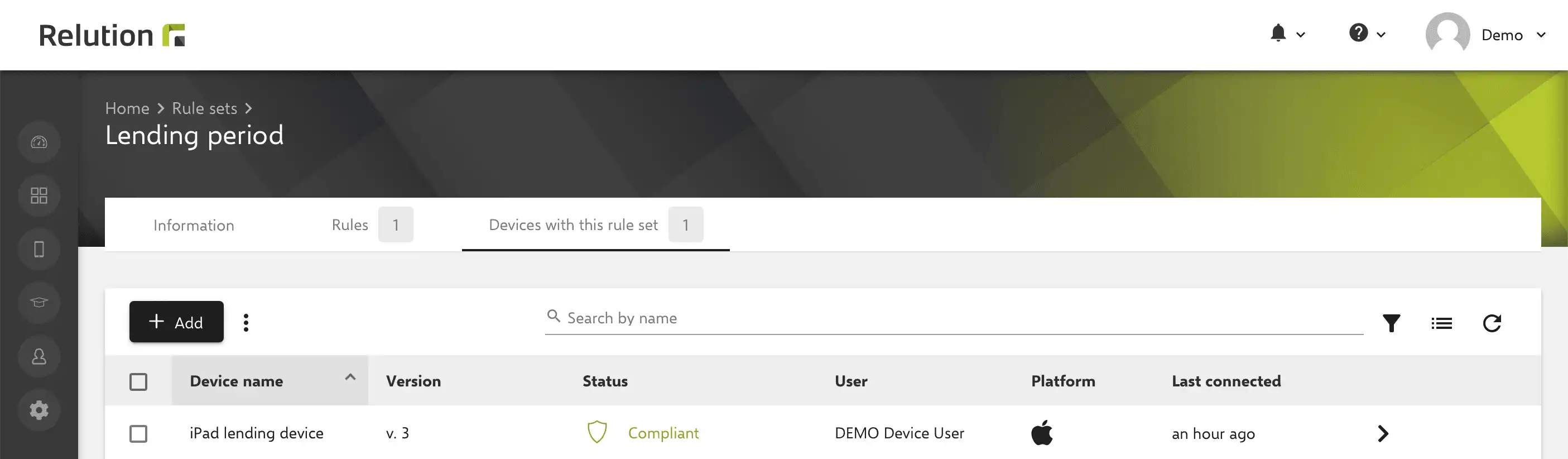1568x459 pixels.
Task: Open the settings gear sidebar icon
Action: pos(39,410)
